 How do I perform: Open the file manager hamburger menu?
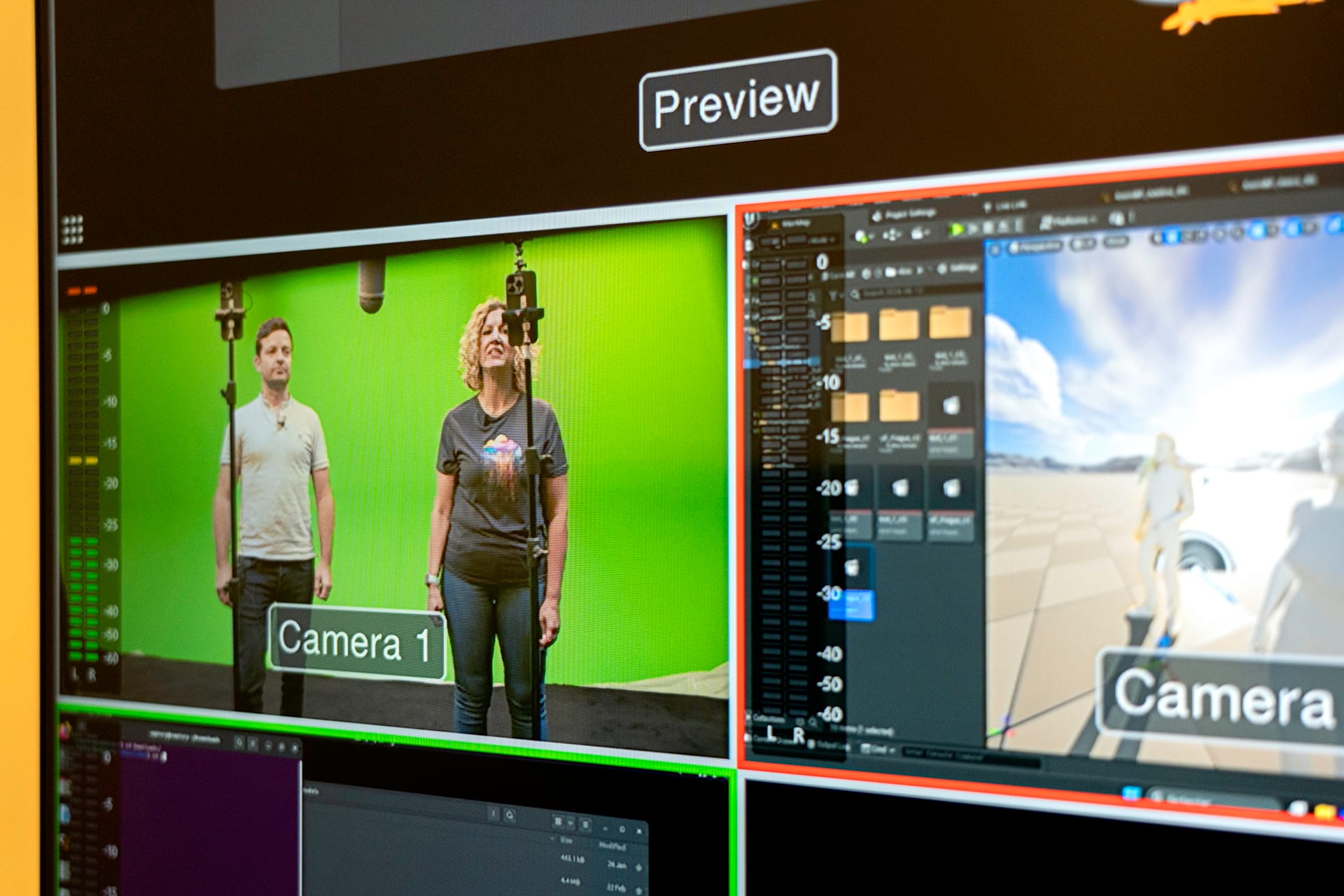pyautogui.click(x=586, y=825)
